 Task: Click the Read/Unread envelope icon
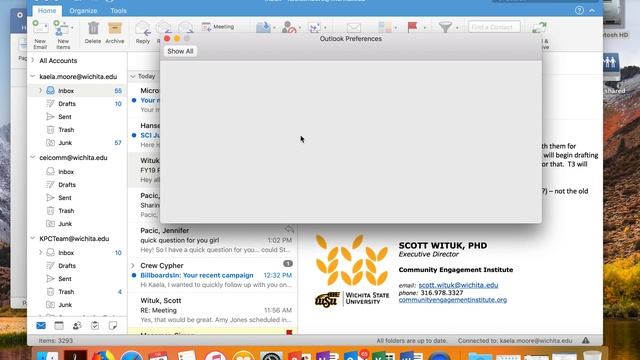354,27
